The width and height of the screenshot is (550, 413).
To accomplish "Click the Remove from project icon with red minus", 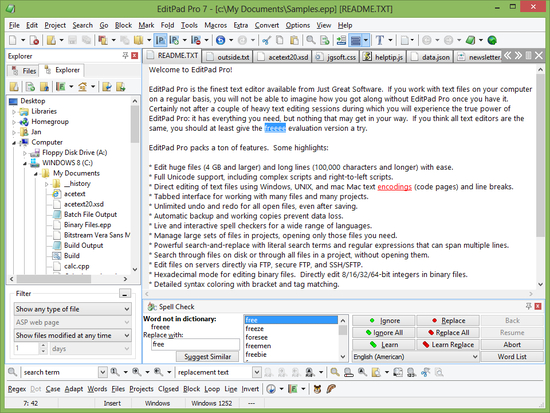I will (x=196, y=40).
